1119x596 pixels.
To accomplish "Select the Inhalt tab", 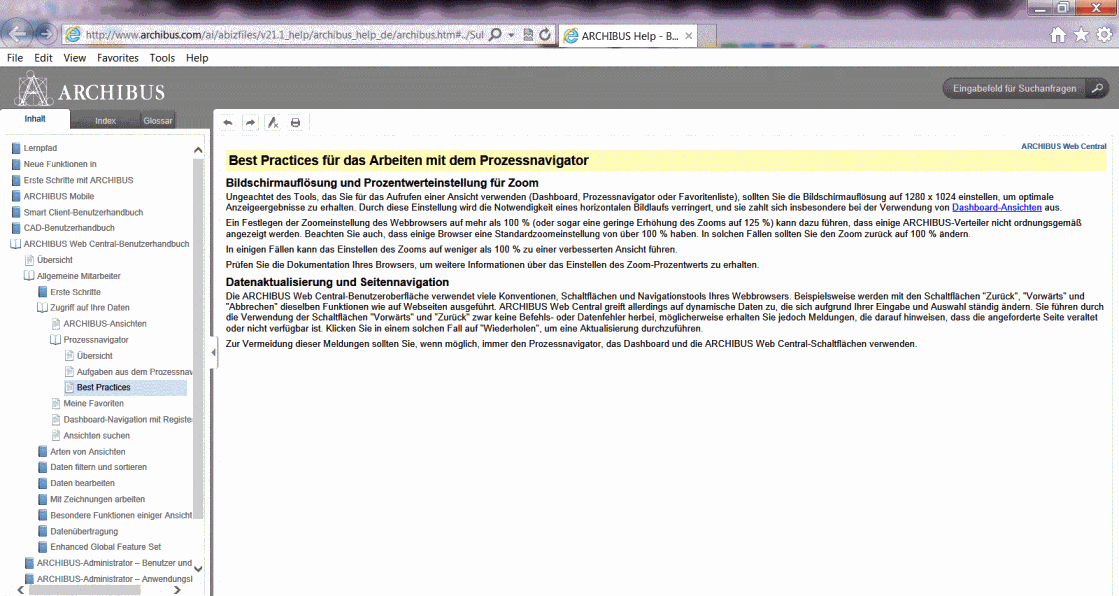I will 35,119.
